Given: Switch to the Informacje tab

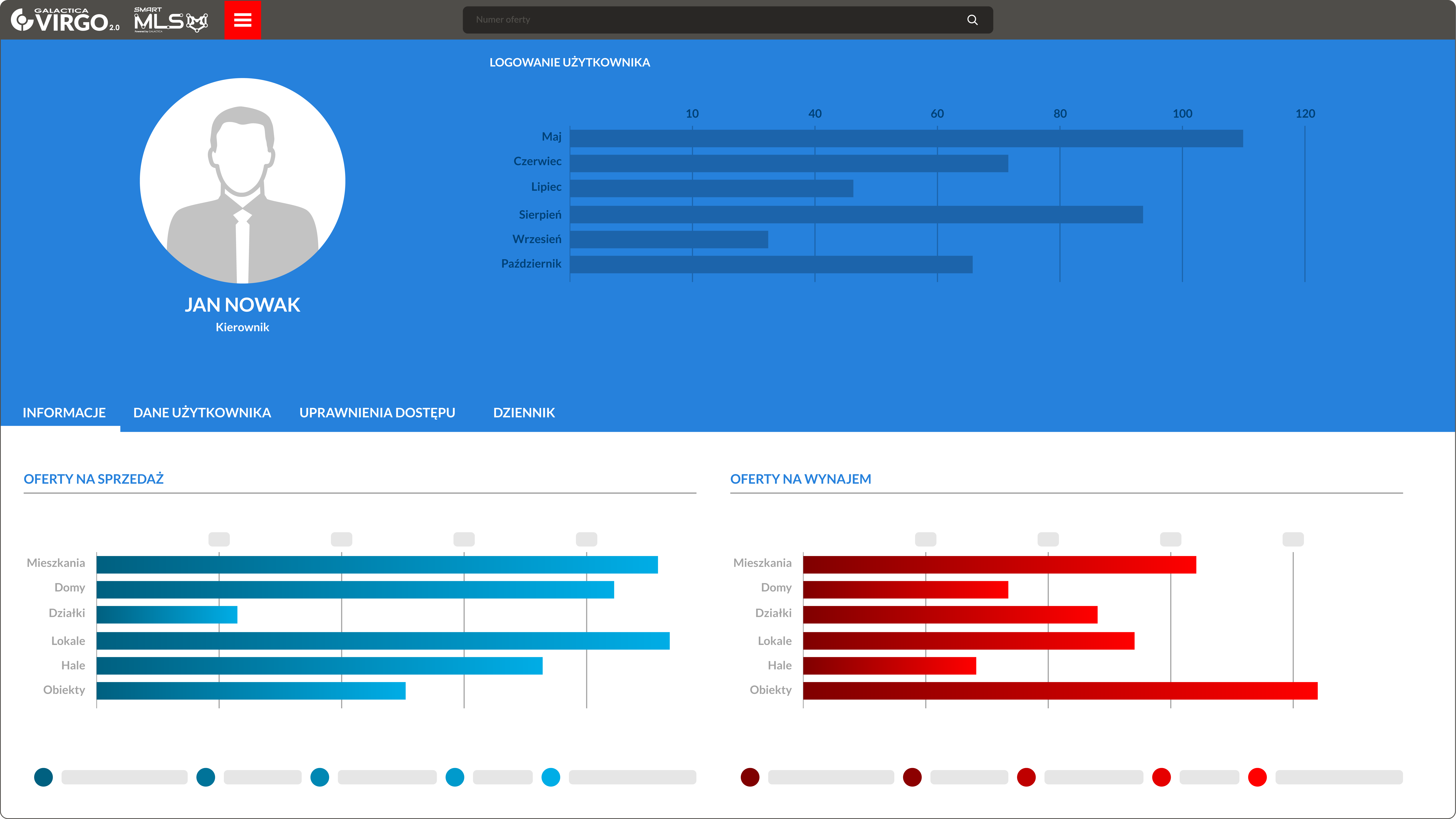Looking at the screenshot, I should point(64,413).
